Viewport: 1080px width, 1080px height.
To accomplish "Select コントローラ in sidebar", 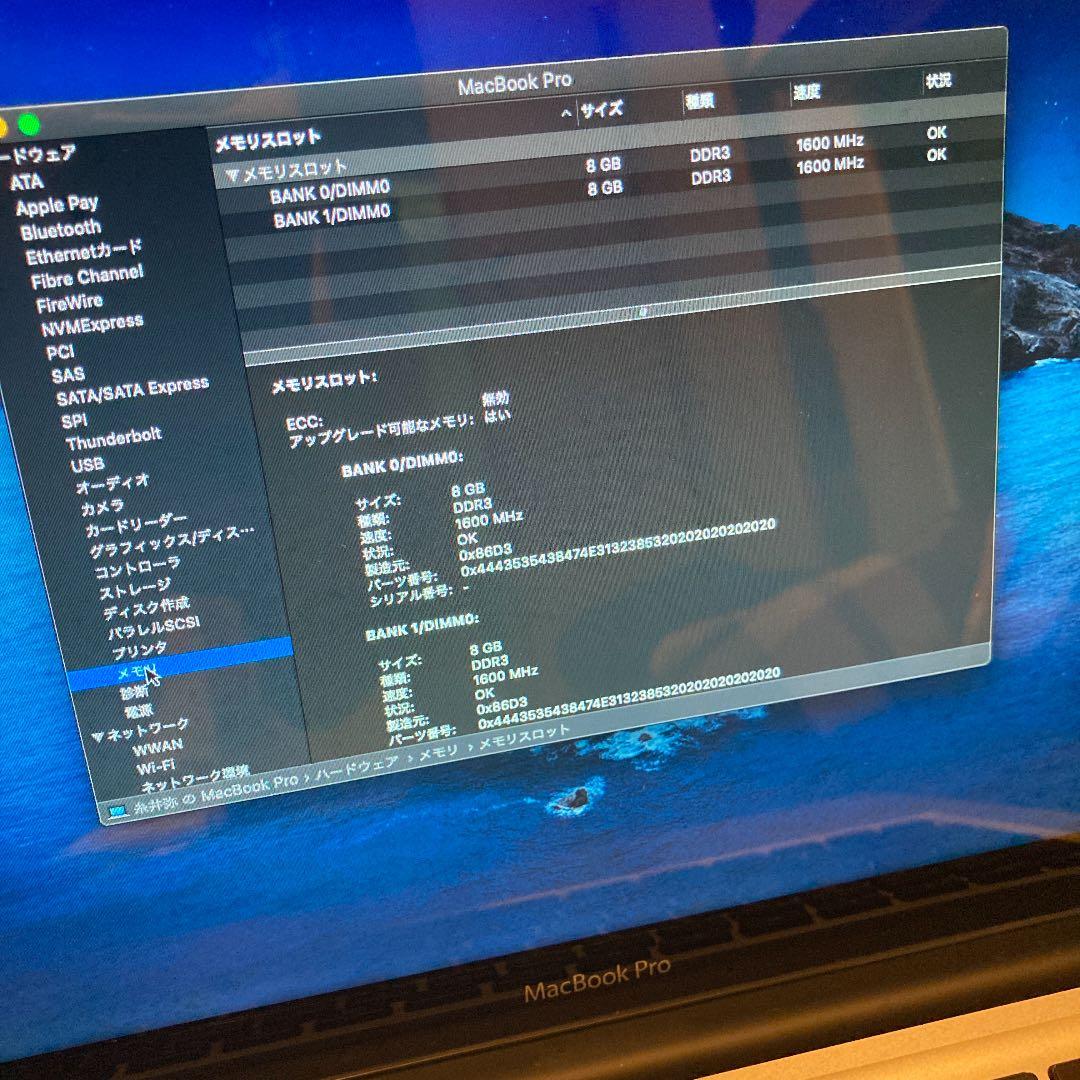I will pos(138,568).
